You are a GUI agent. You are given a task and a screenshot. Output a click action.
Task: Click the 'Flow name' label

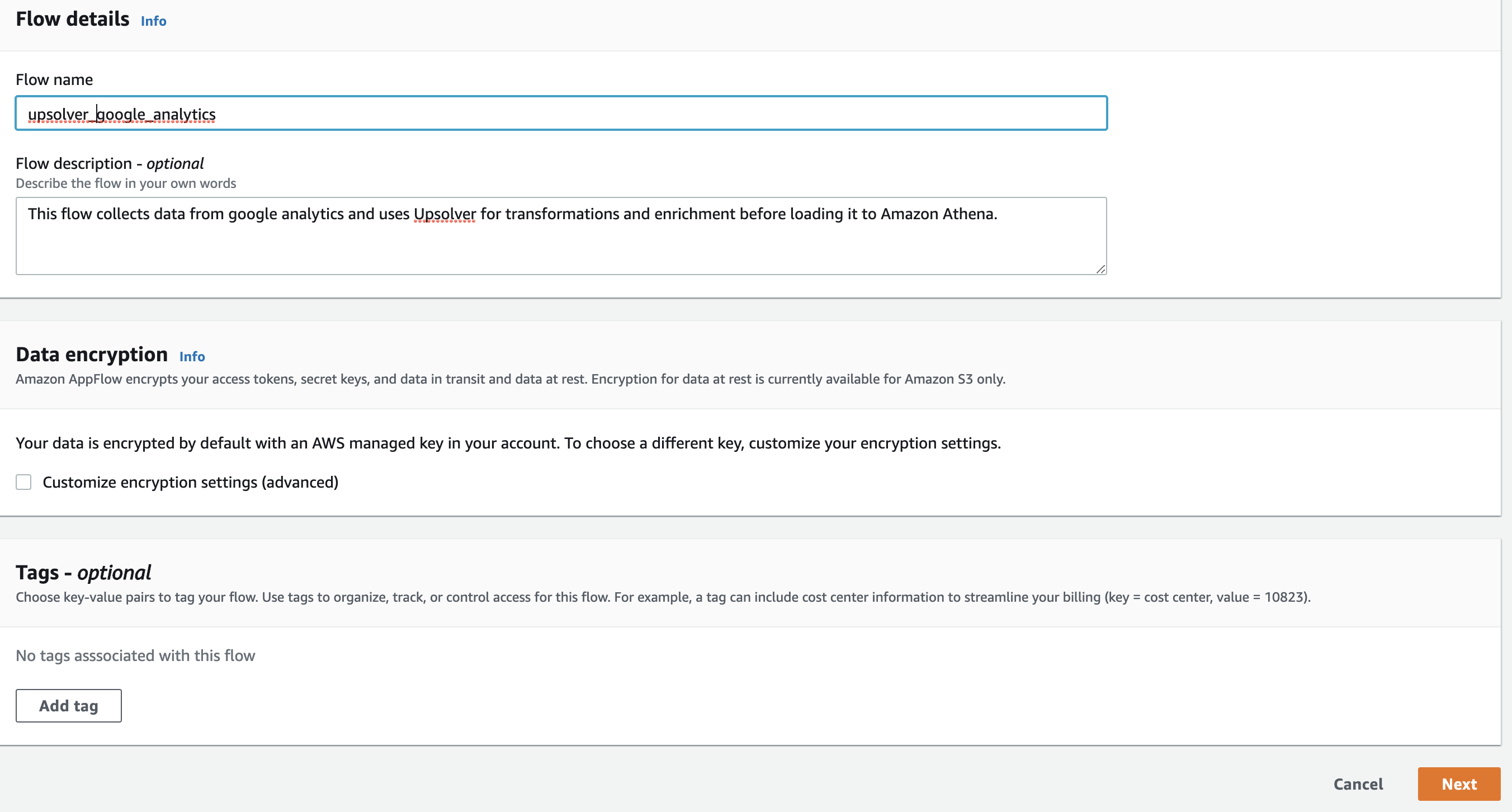[54, 79]
